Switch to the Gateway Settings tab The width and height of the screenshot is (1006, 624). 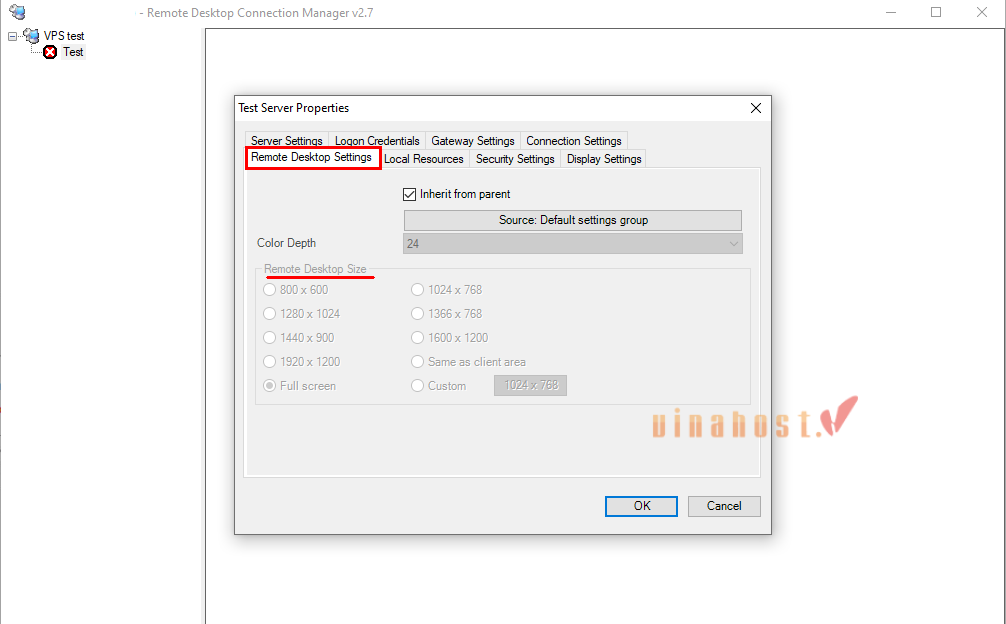tap(472, 140)
